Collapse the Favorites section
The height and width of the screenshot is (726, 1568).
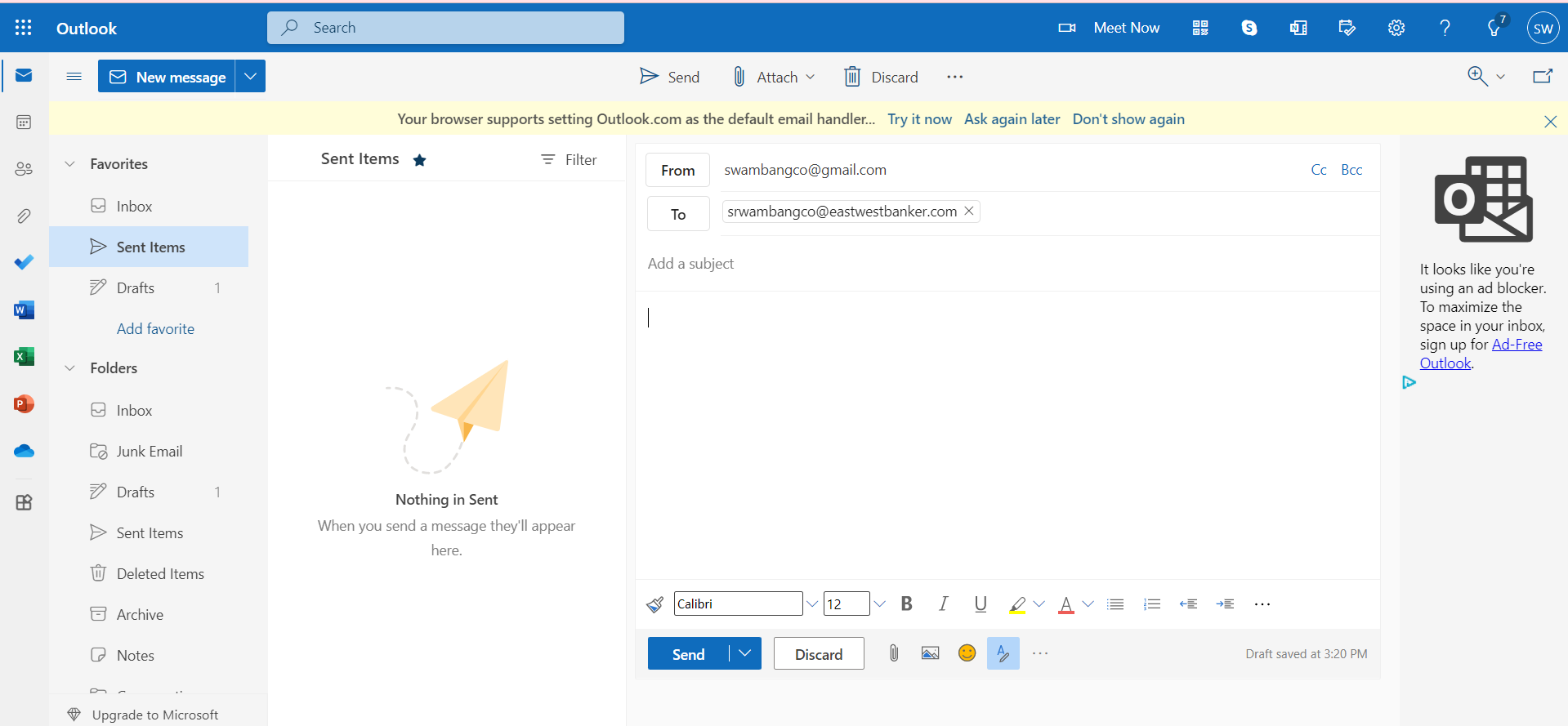tap(70, 164)
